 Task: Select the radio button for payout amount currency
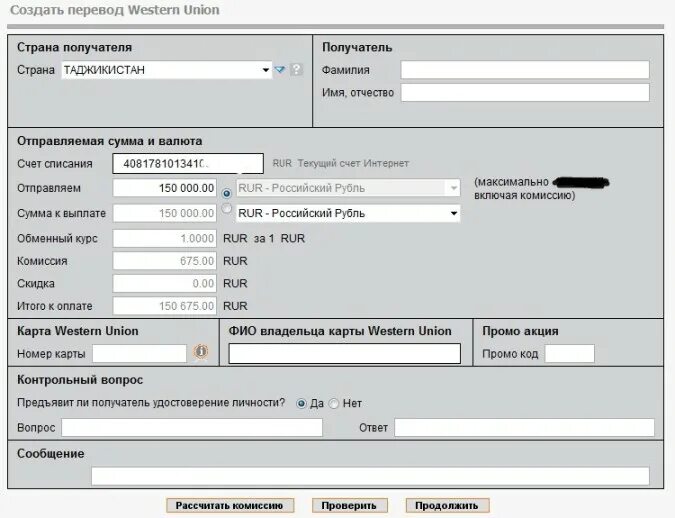coord(226,209)
